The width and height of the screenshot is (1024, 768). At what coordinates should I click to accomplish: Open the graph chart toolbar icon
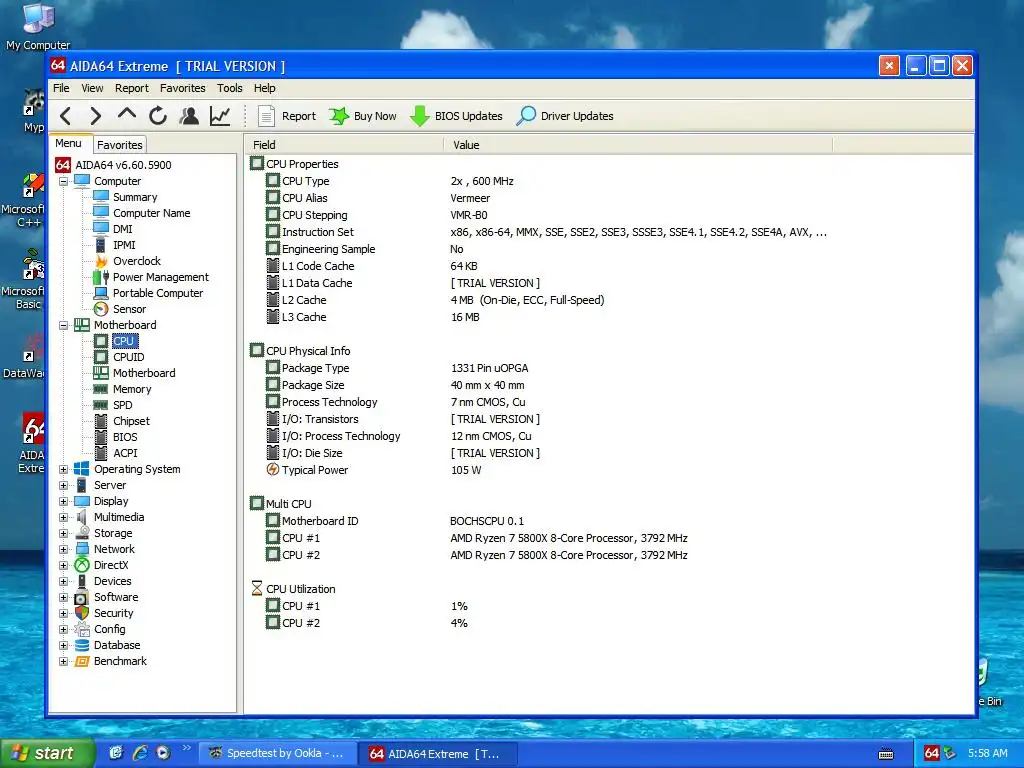[x=220, y=116]
